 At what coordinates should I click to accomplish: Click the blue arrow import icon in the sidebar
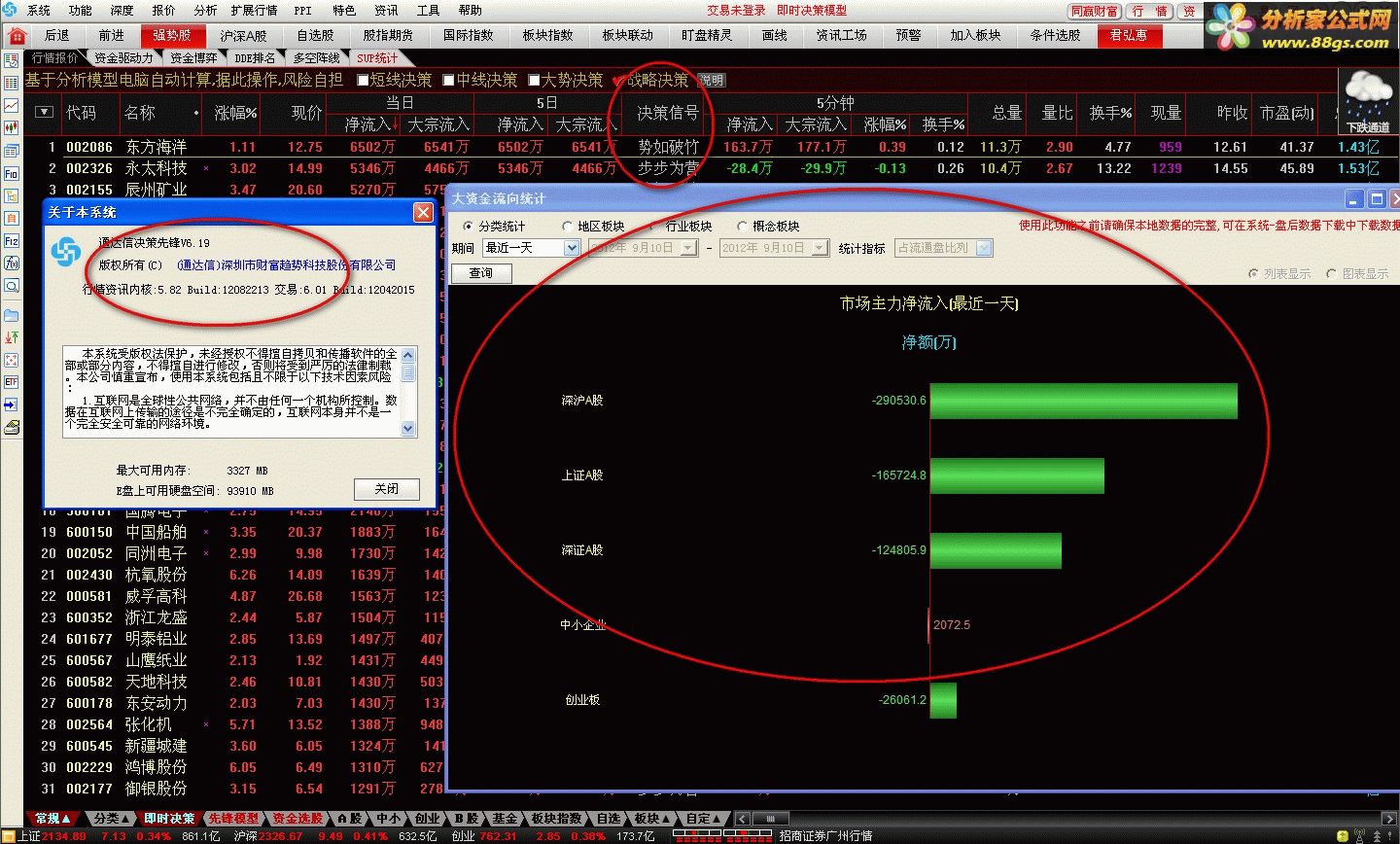coord(12,404)
